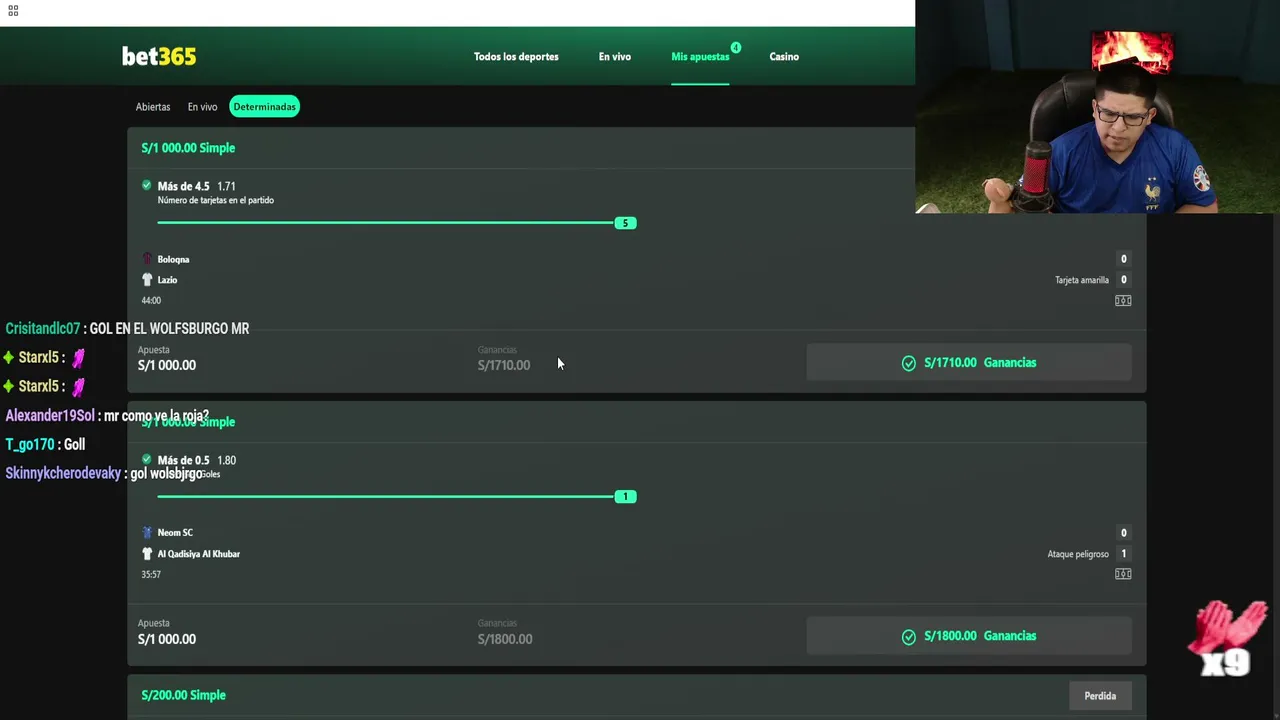Click the first S/1 000.00 Simple bet header
Image resolution: width=1280 pixels, height=720 pixels.
click(x=188, y=148)
